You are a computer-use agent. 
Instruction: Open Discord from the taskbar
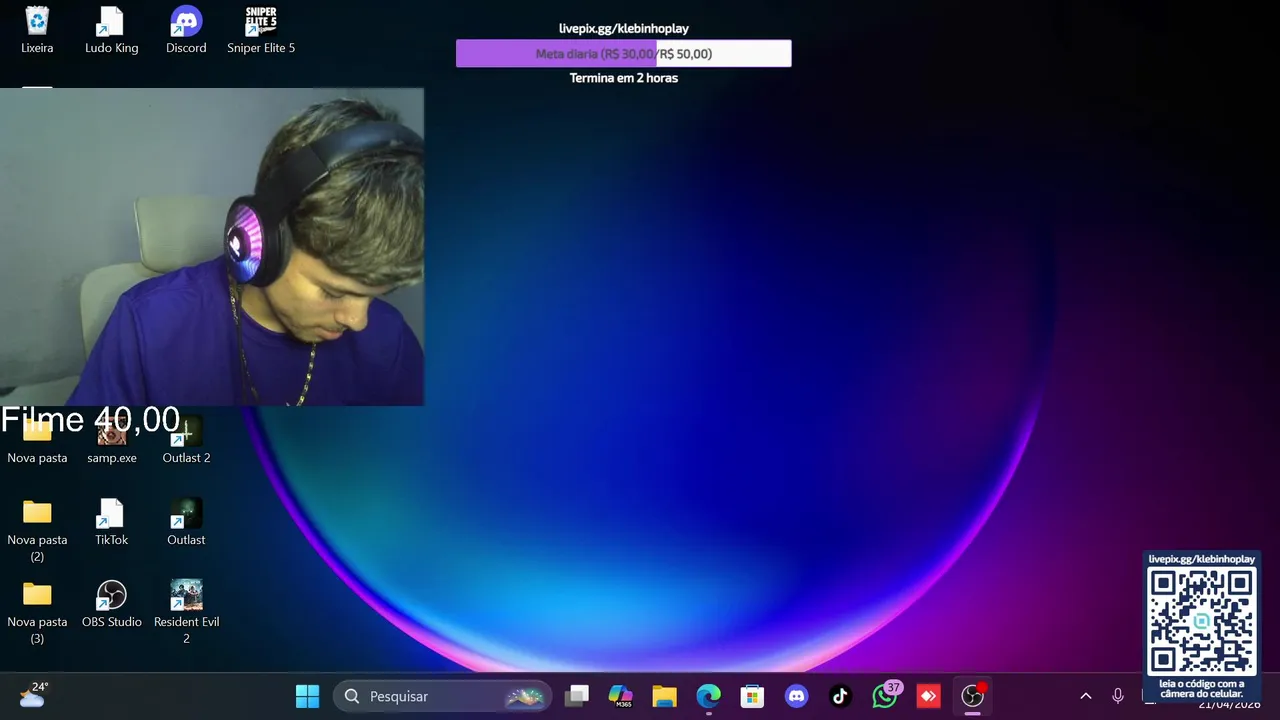coord(797,696)
